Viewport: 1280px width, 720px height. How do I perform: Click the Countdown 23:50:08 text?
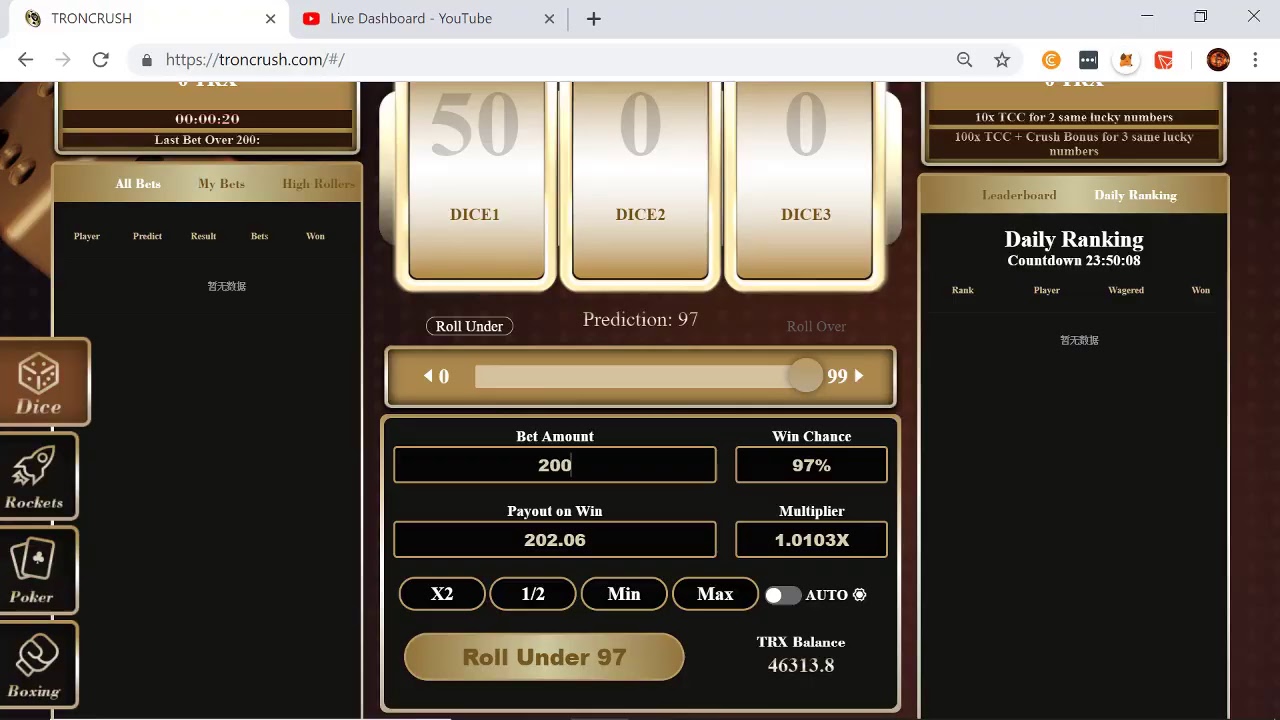[1074, 260]
